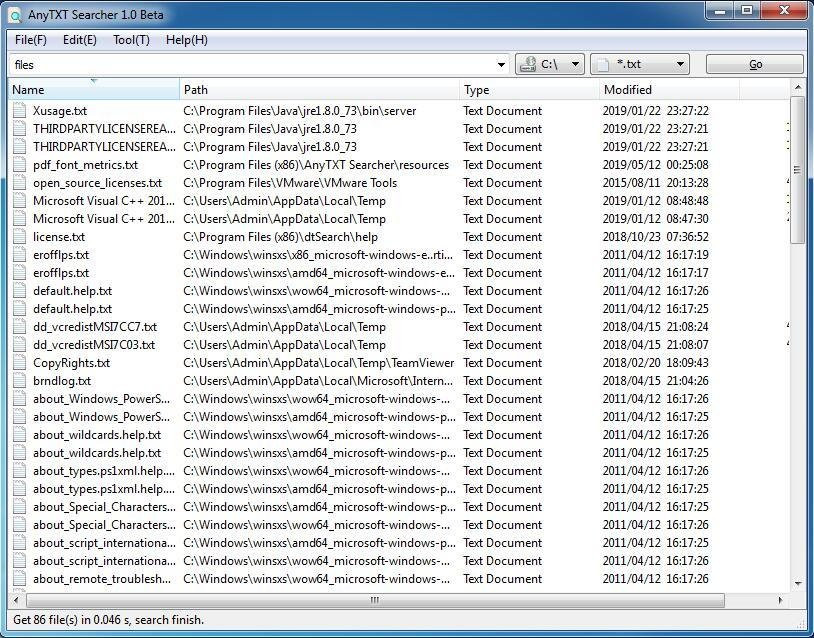The height and width of the screenshot is (638, 814).
Task: Click path C:\Program Files (x86)\AnyTXT Searcher\resources
Action: [x=316, y=165]
